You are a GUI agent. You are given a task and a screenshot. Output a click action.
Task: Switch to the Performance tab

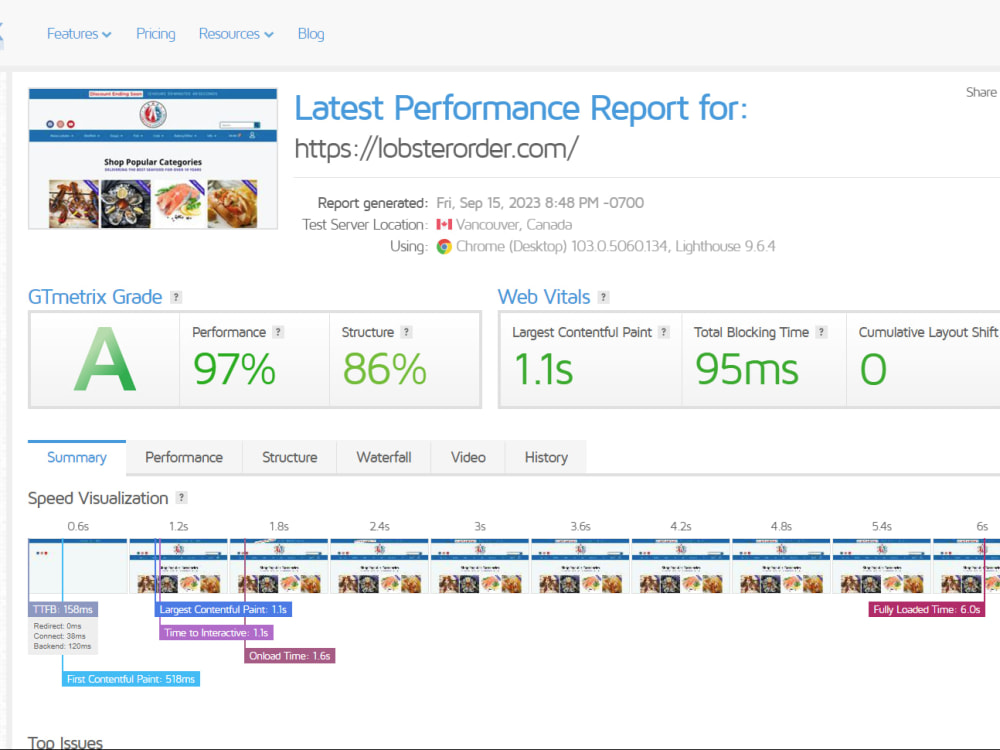coord(184,457)
